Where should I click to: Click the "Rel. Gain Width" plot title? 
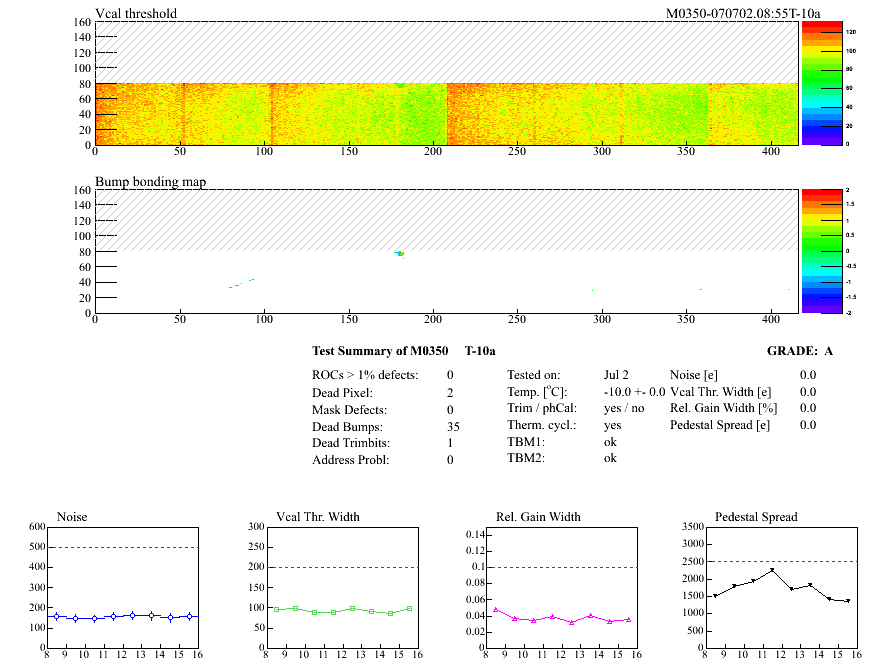tap(538, 517)
